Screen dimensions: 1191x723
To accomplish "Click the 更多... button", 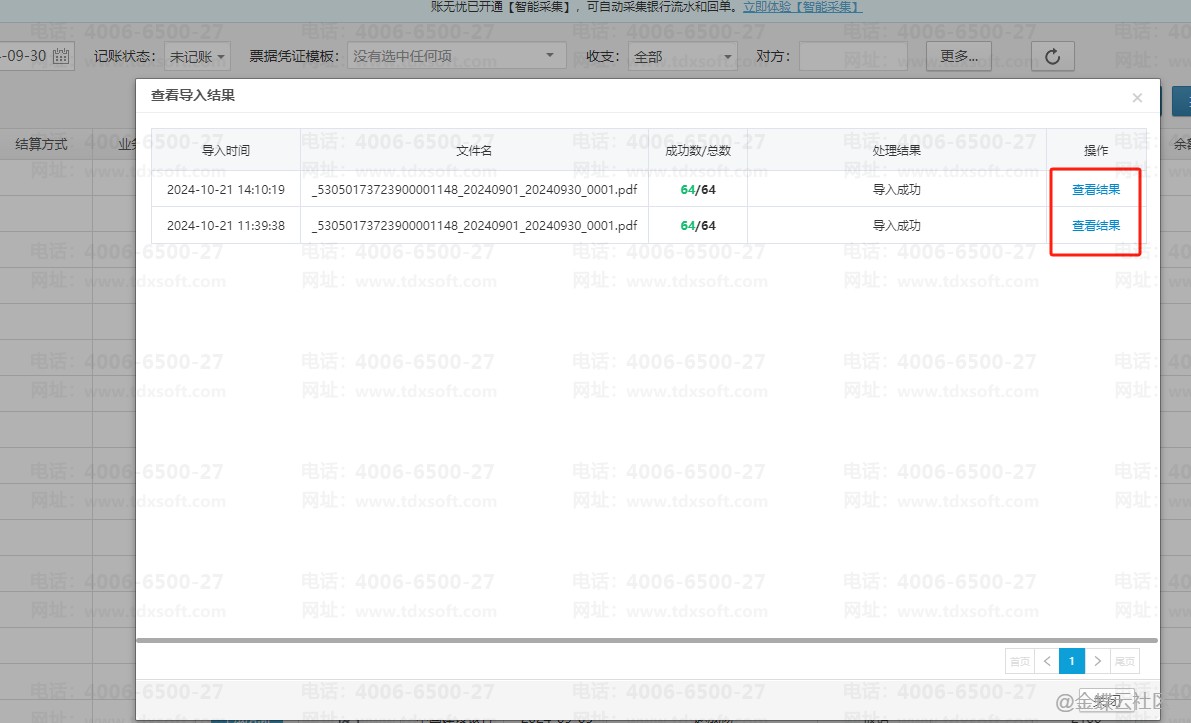I will point(959,56).
